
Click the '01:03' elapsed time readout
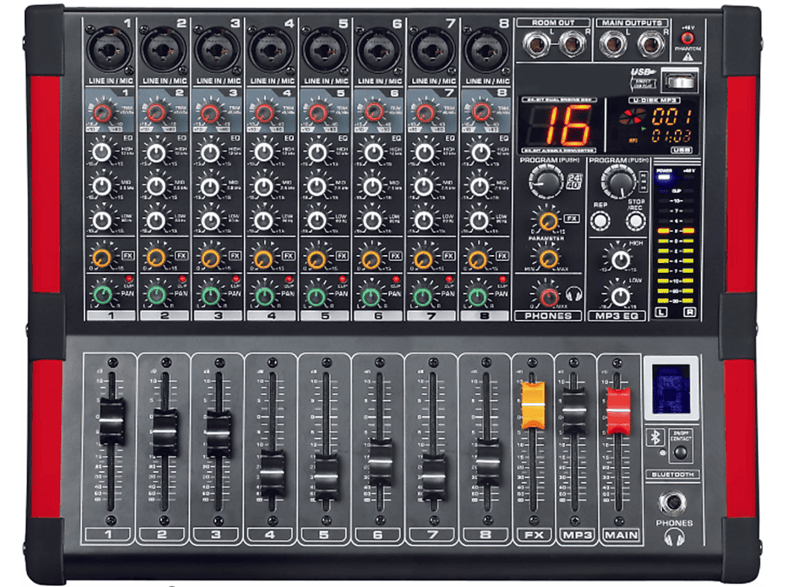click(671, 135)
